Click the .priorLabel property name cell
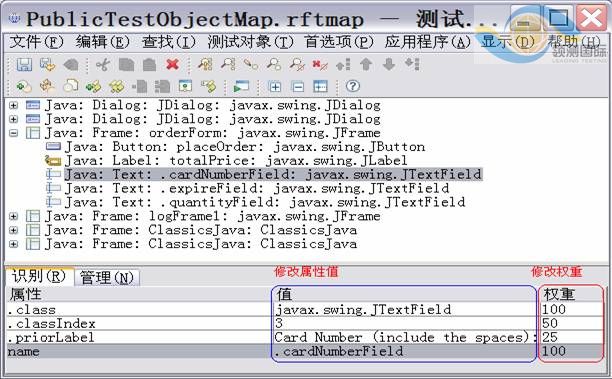This screenshot has height=379, width=612. coord(139,337)
